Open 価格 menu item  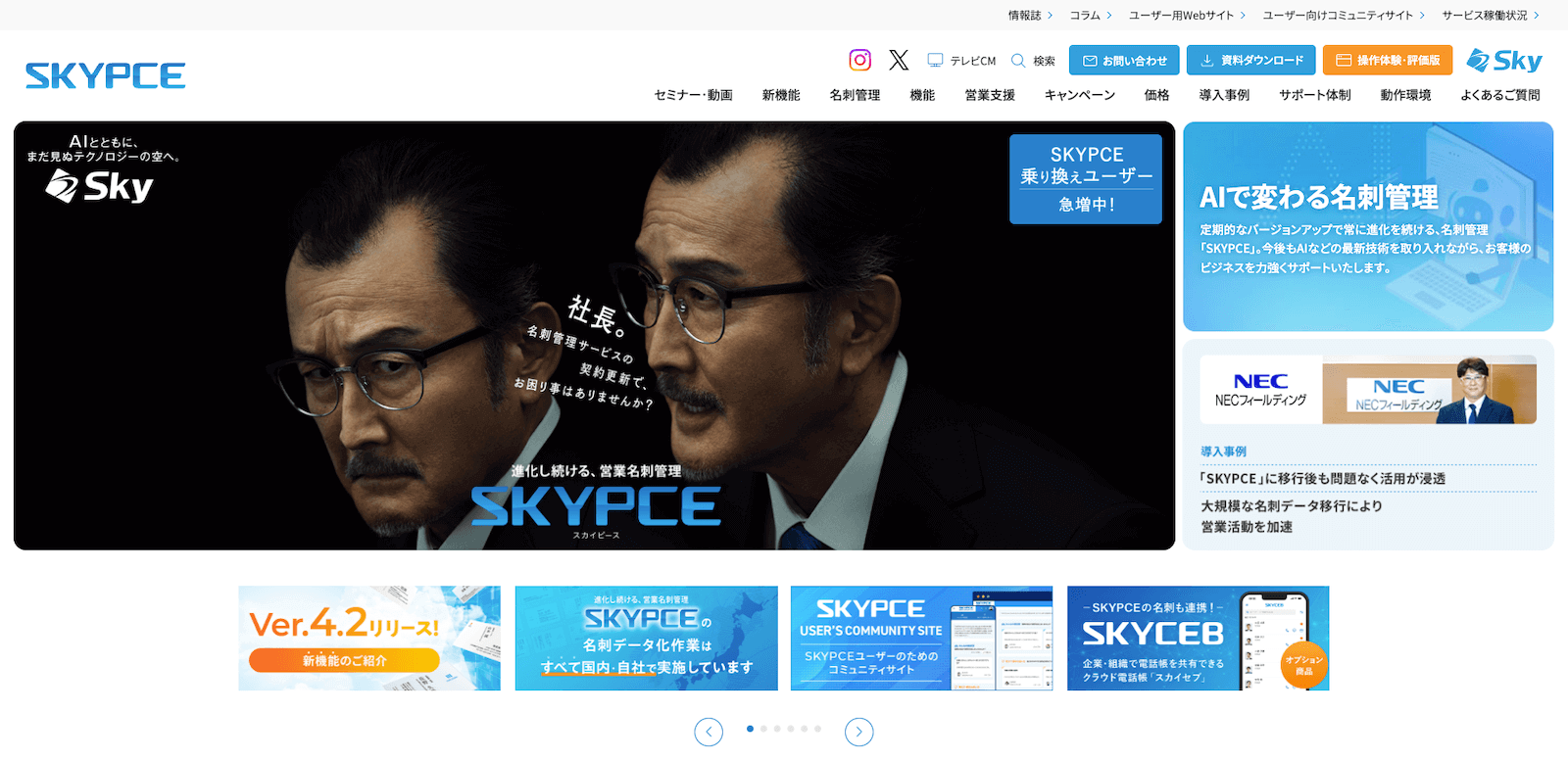(x=1157, y=95)
